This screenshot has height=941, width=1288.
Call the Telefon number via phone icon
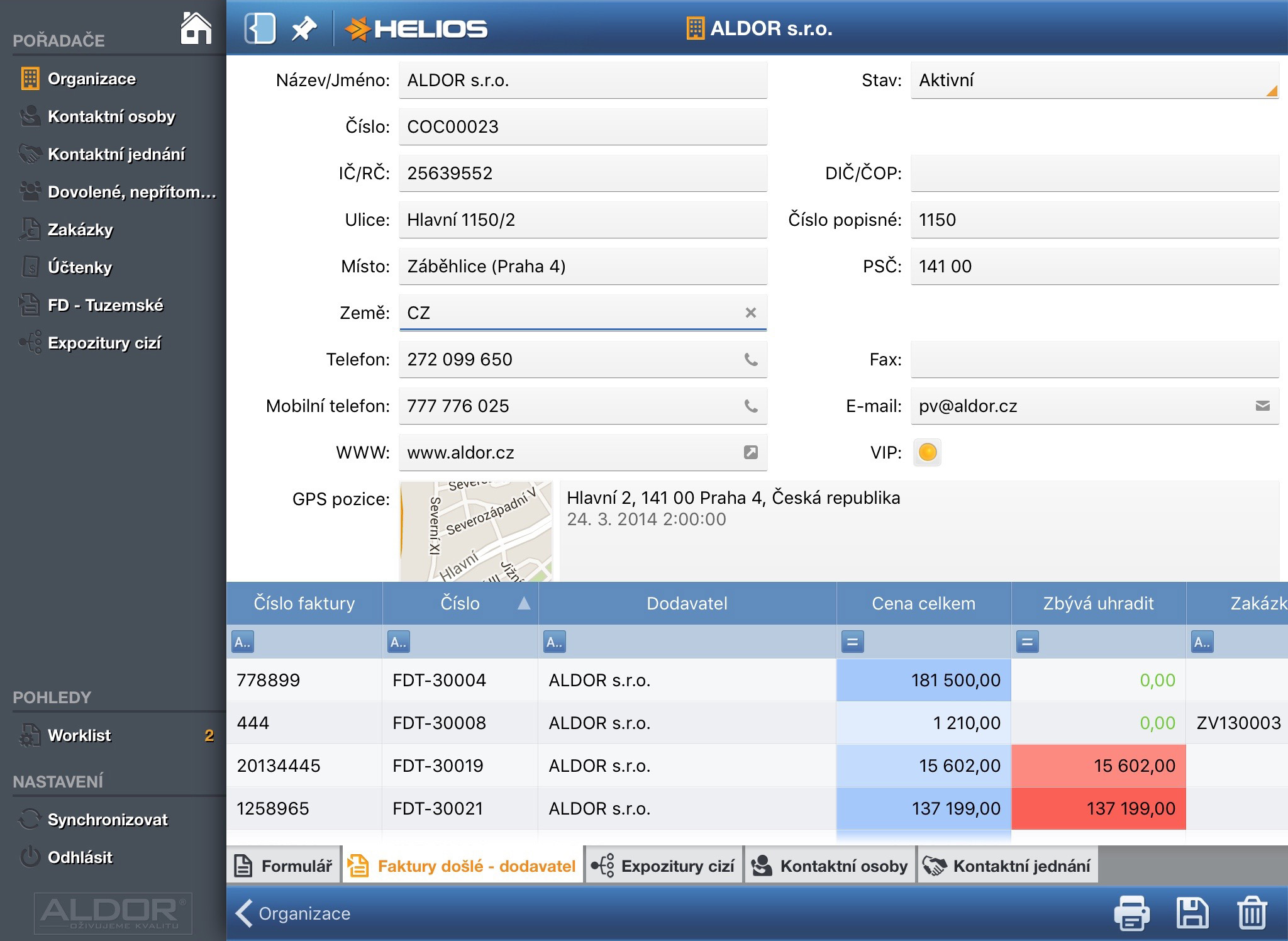(x=751, y=359)
